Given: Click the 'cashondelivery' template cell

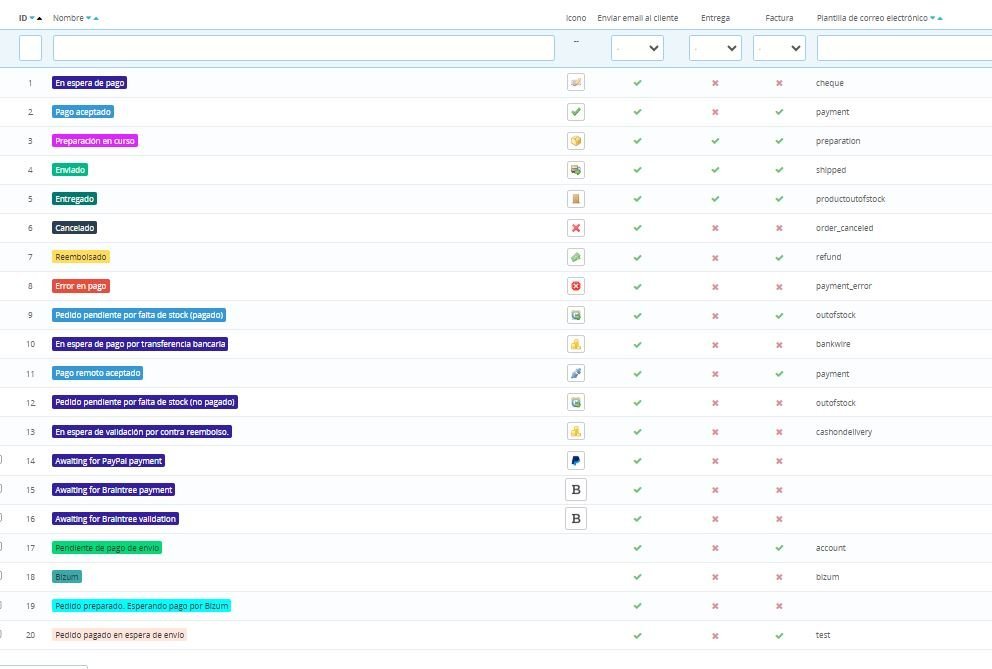Looking at the screenshot, I should tap(844, 432).
